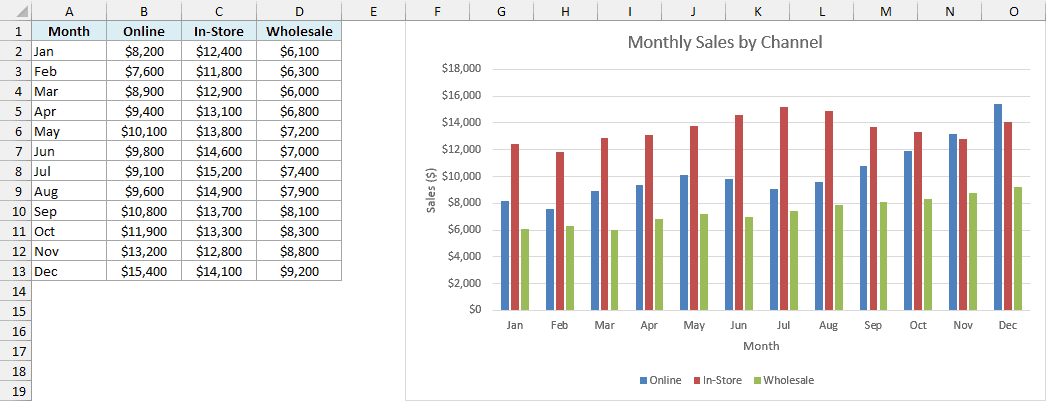Select row 14 header
Viewport: 1046px width, 401px height.
point(15,292)
